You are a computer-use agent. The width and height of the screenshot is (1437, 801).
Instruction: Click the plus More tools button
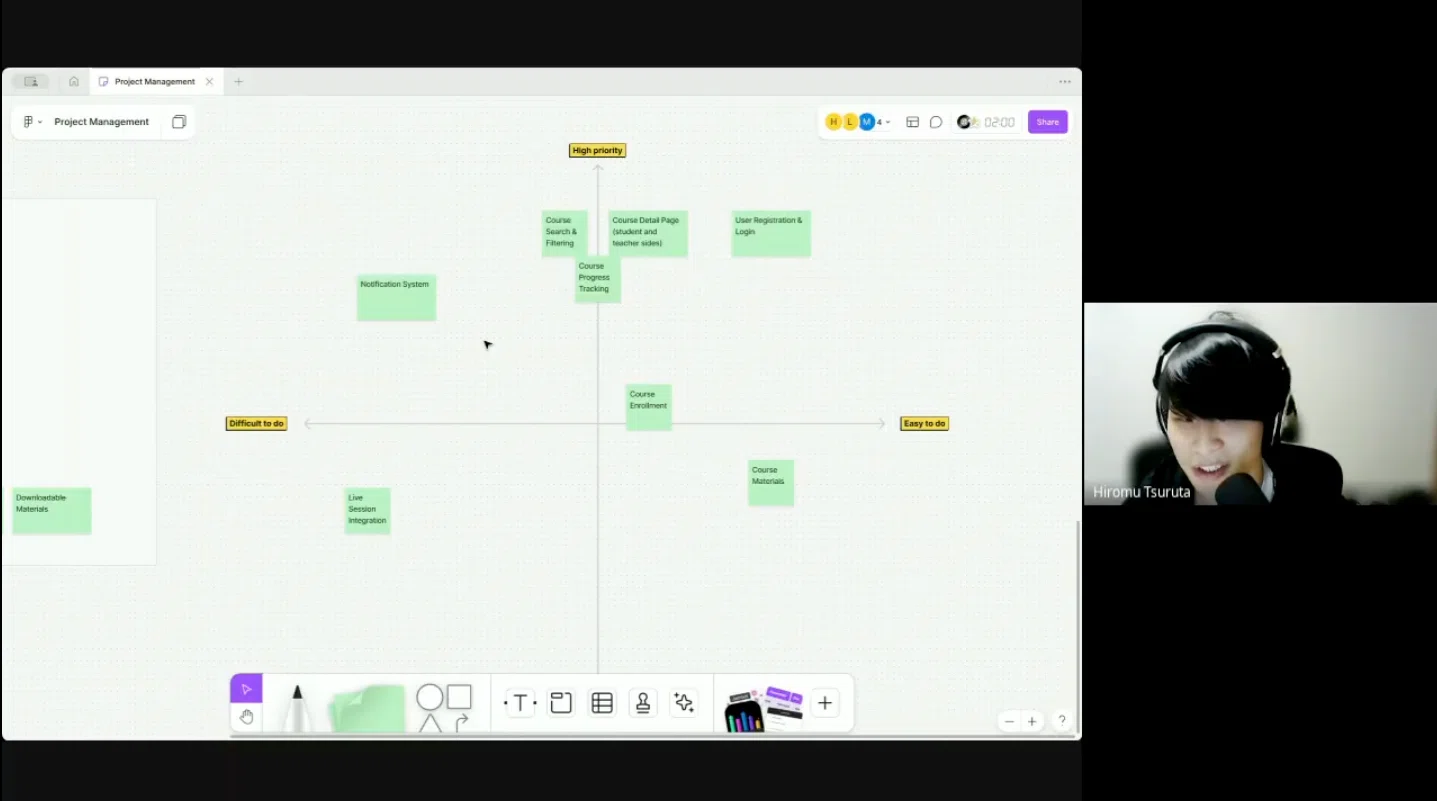pyautogui.click(x=824, y=703)
